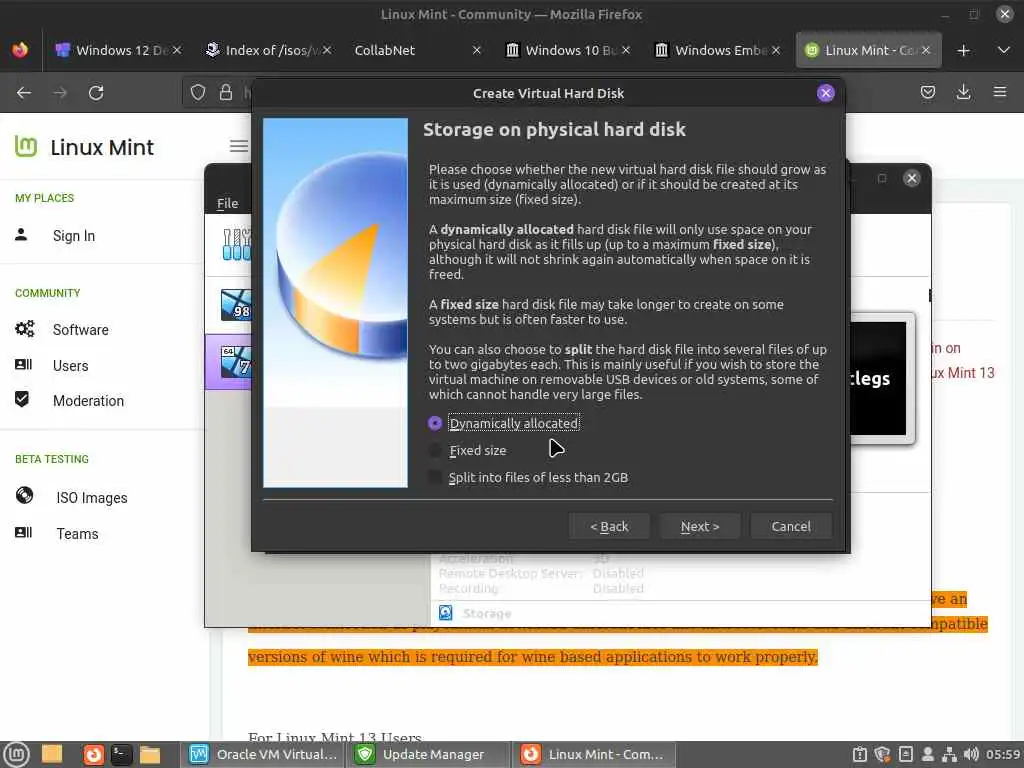Open the Users page in sidebar
Viewport: 1024px width, 768px height.
70,366
